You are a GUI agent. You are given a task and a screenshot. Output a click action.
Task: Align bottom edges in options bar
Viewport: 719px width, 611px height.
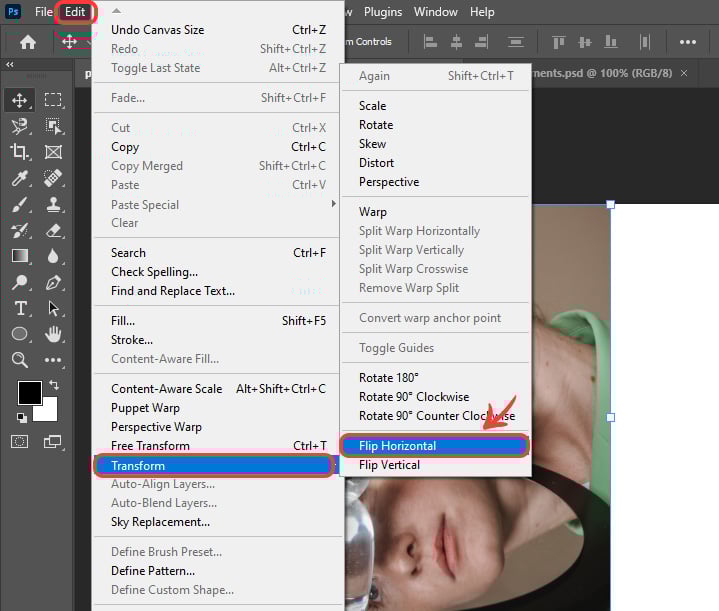pos(610,42)
